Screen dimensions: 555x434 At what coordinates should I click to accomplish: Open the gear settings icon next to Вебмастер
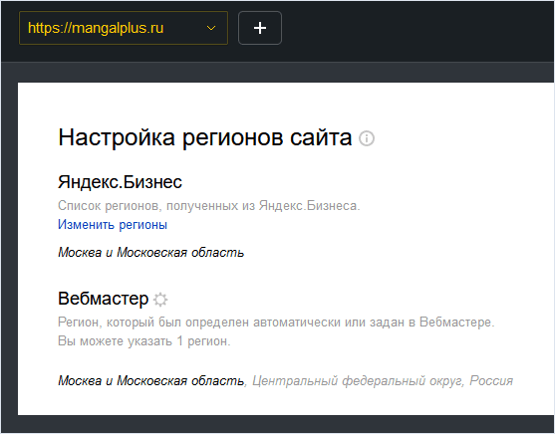coord(160,299)
